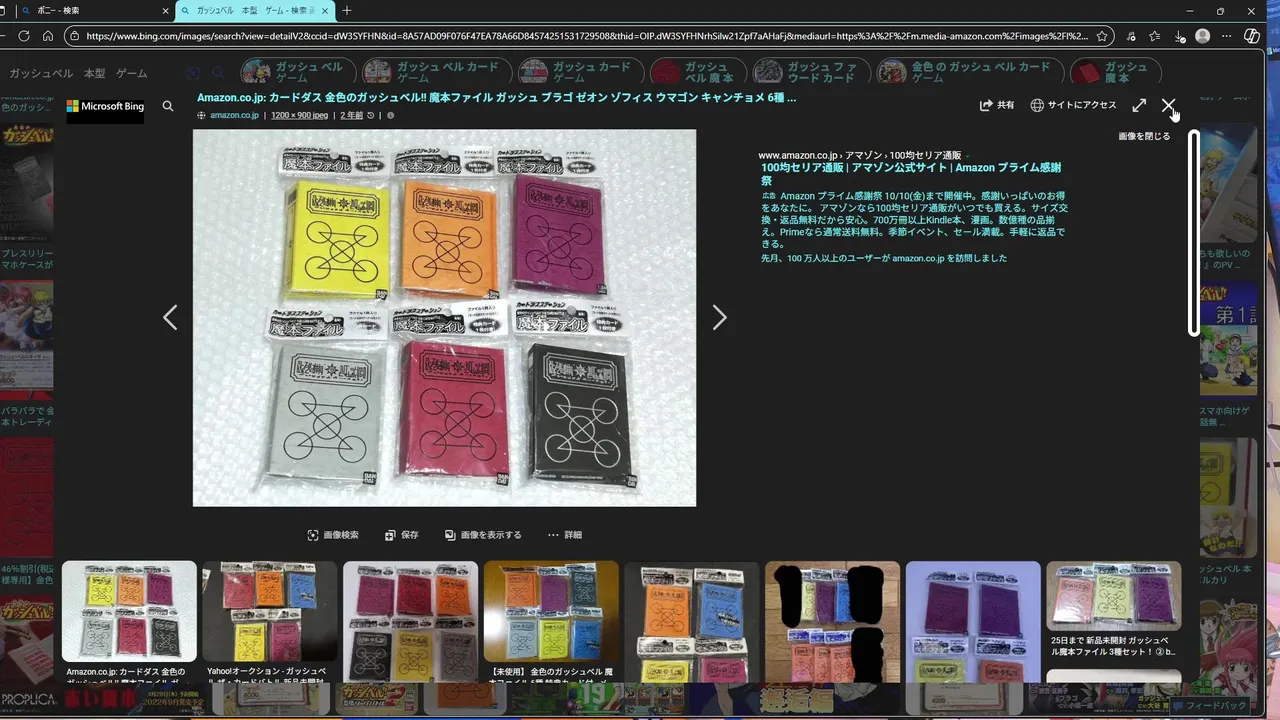
Task: Select third related thumbnail with magenta file
Action: [x=410, y=621]
